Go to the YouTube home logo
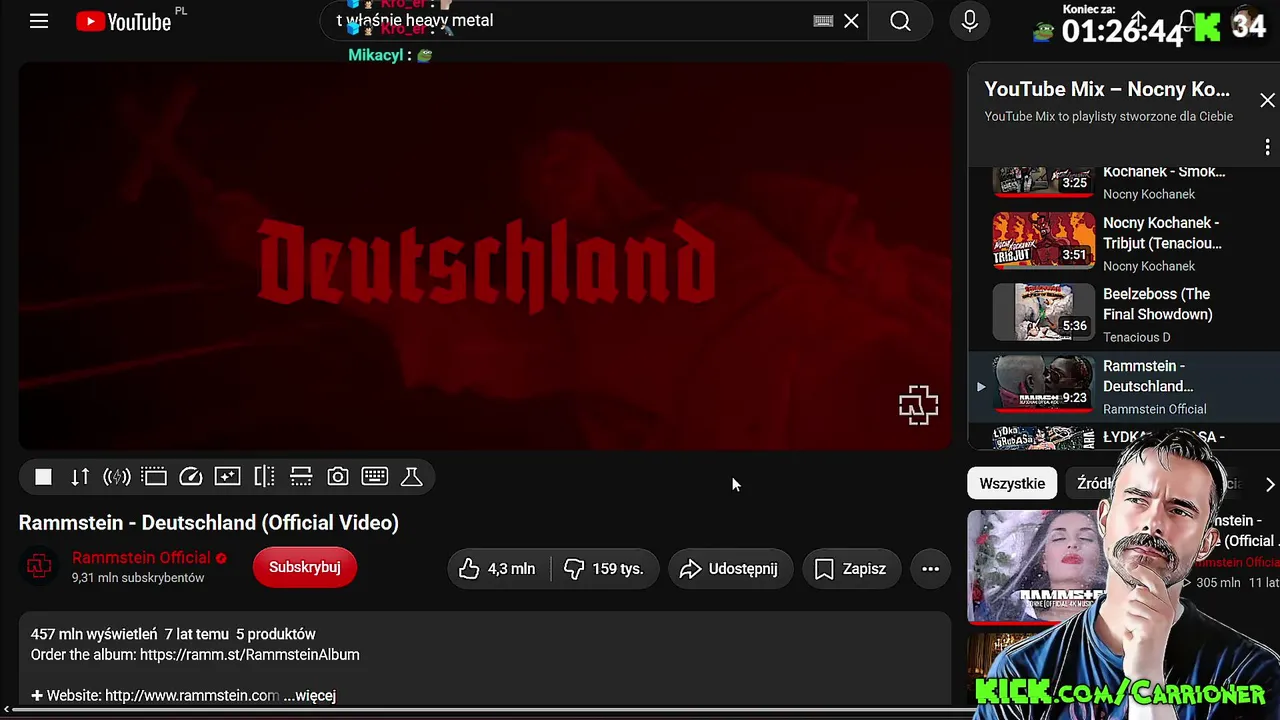 tap(124, 22)
